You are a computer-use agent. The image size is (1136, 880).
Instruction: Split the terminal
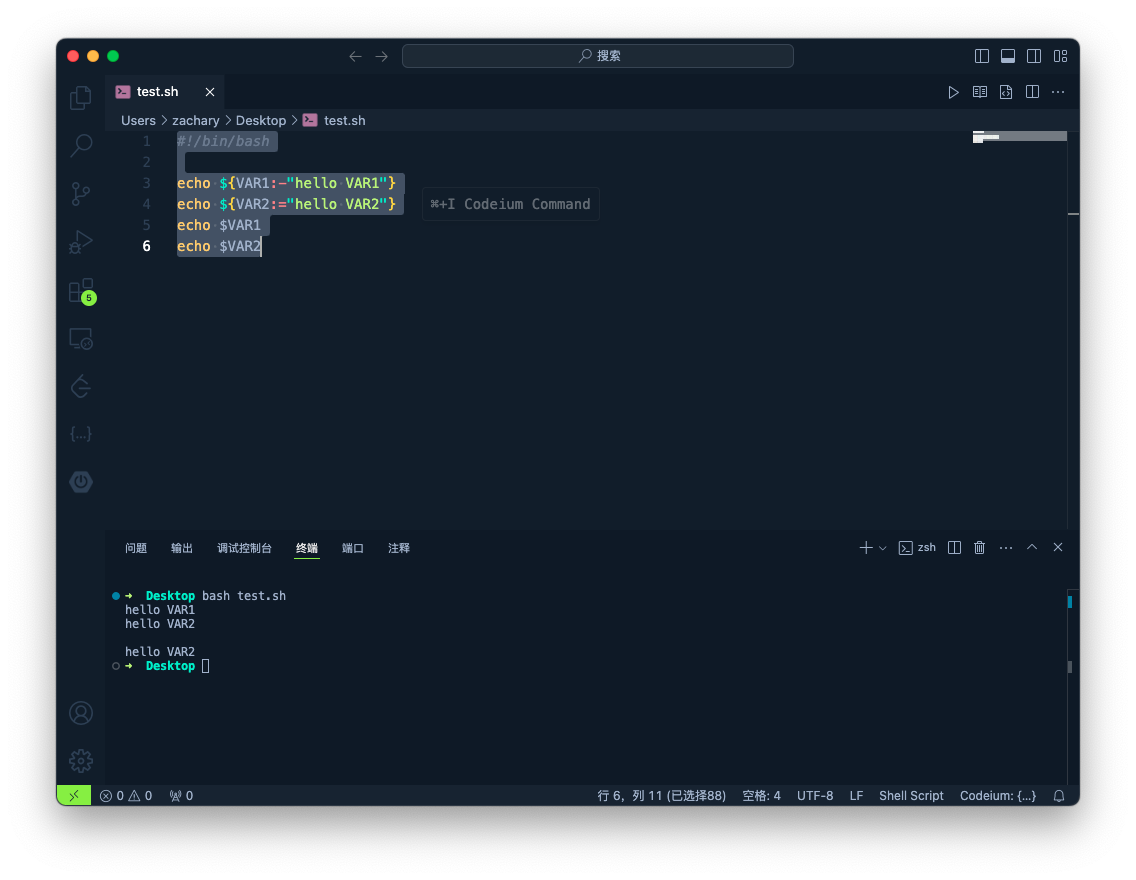955,548
